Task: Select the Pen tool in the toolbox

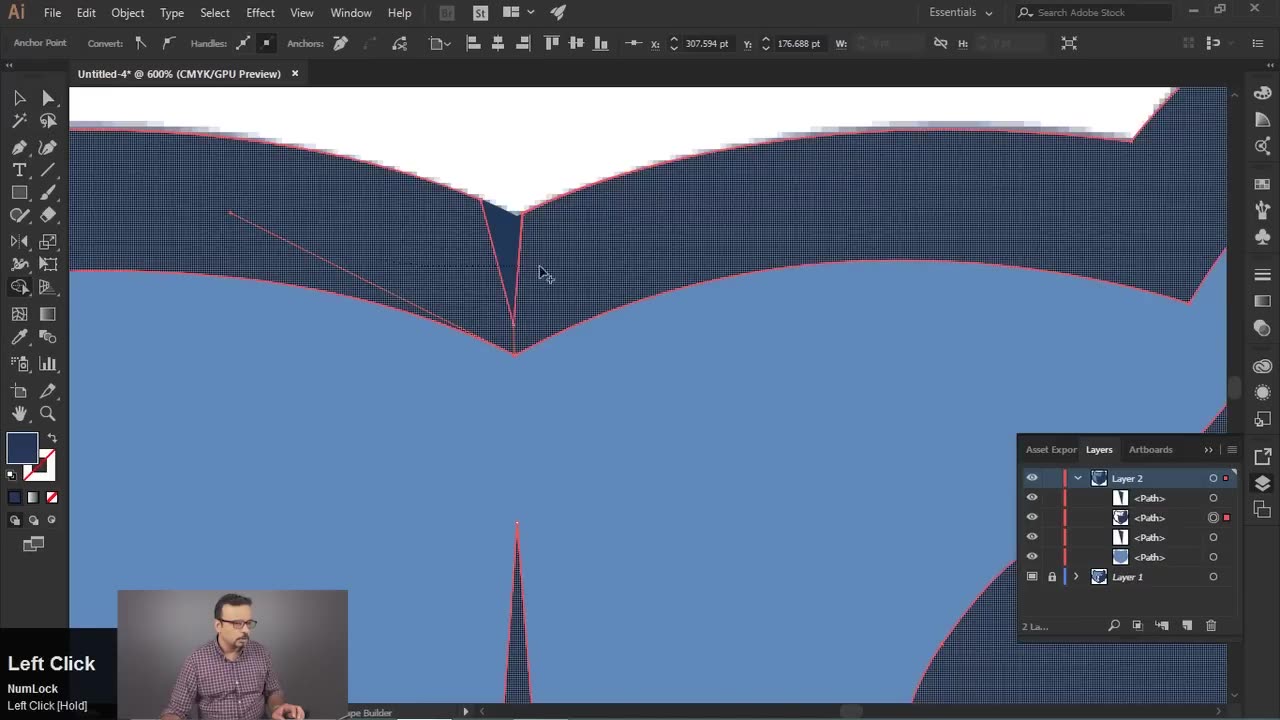Action: click(19, 147)
